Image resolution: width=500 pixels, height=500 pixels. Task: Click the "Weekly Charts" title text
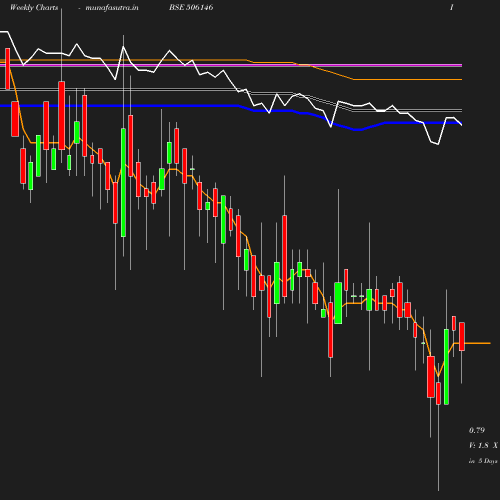pyautogui.click(x=34, y=8)
